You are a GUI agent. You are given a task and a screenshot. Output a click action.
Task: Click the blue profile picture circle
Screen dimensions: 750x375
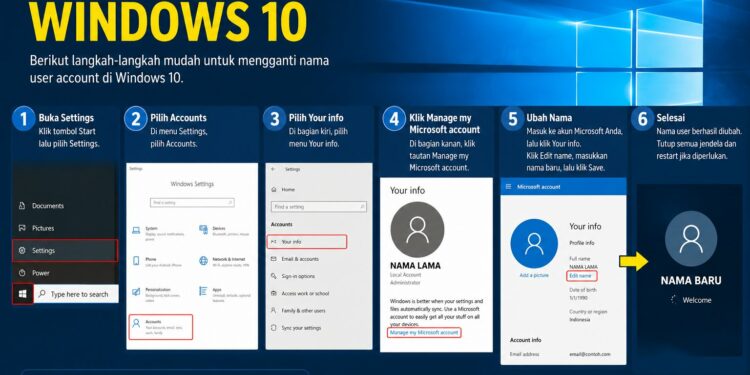point(534,243)
